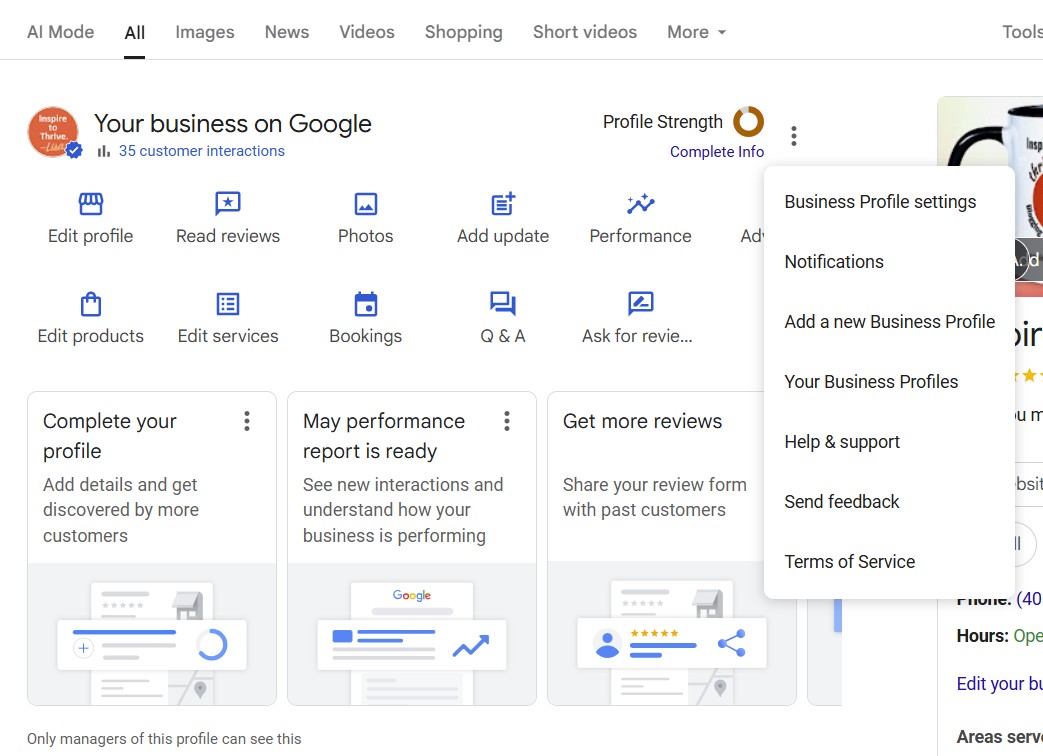The height and width of the screenshot is (756, 1043).
Task: Click the Edit profile storefront icon
Action: coord(90,203)
